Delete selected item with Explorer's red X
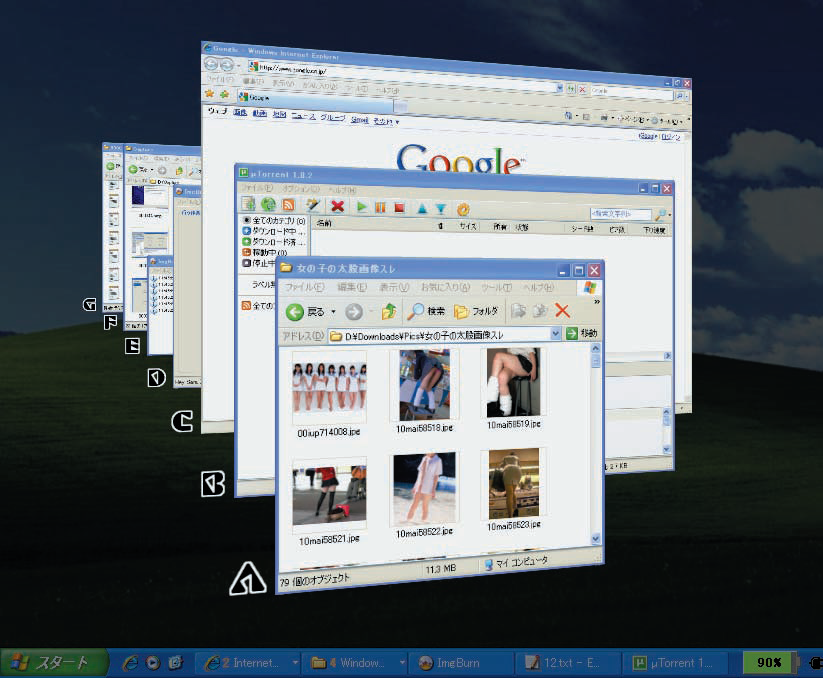Viewport: 823px width, 678px height. (x=562, y=310)
